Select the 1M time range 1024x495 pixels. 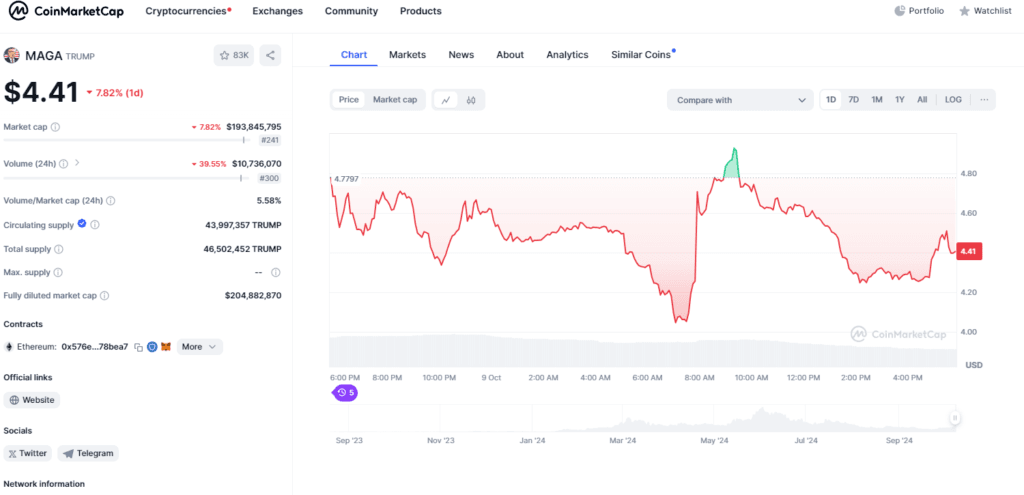(x=877, y=100)
